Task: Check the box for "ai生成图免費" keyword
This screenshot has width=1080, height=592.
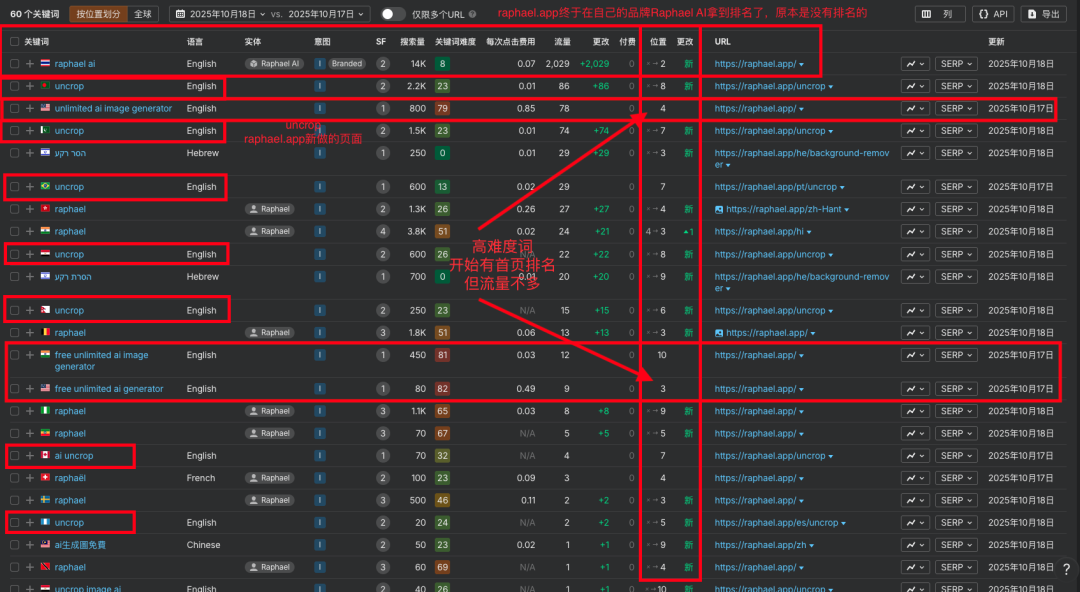Action: tap(14, 544)
